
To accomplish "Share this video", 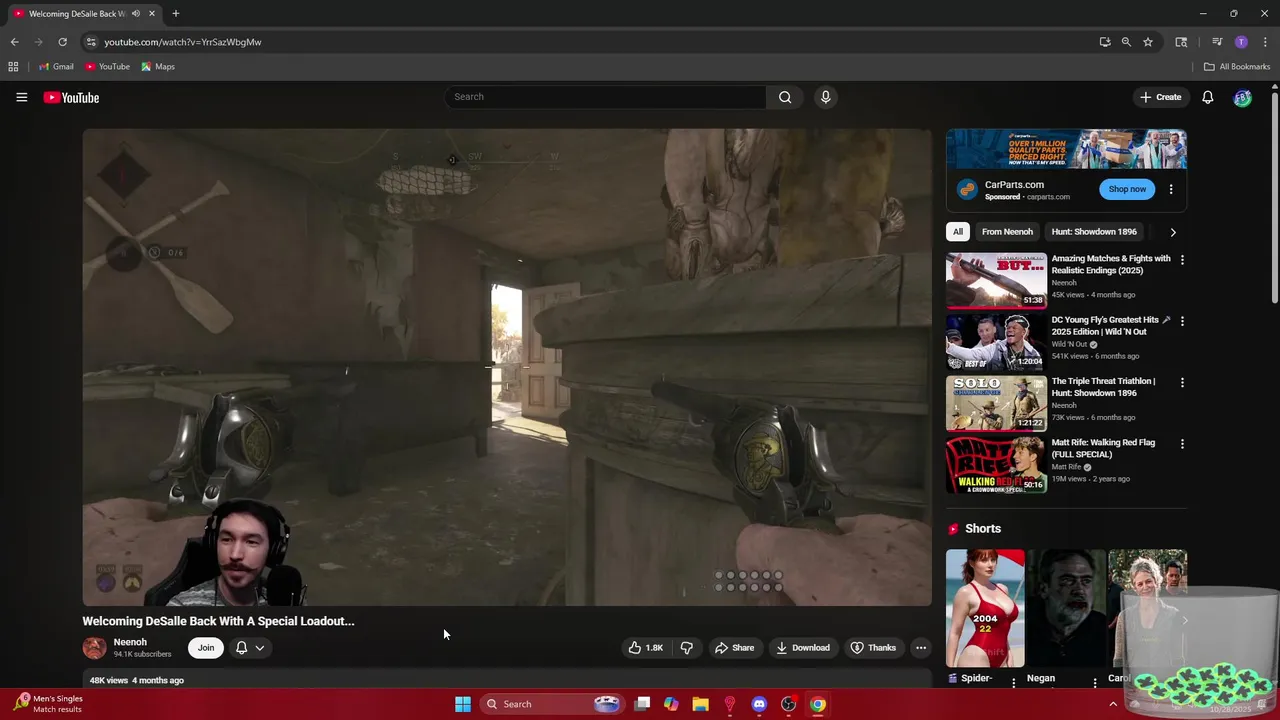I will [x=734, y=648].
